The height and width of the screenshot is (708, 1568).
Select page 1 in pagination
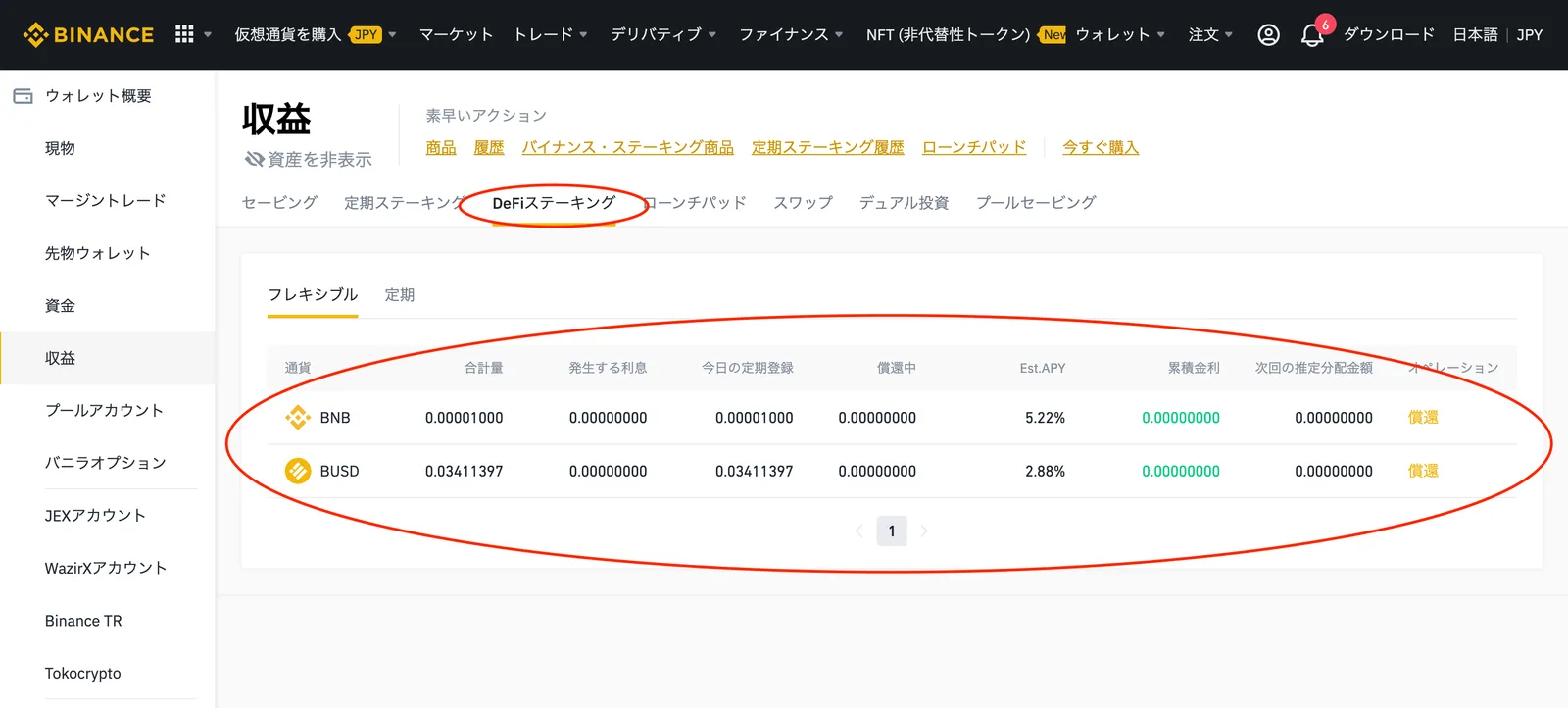892,531
